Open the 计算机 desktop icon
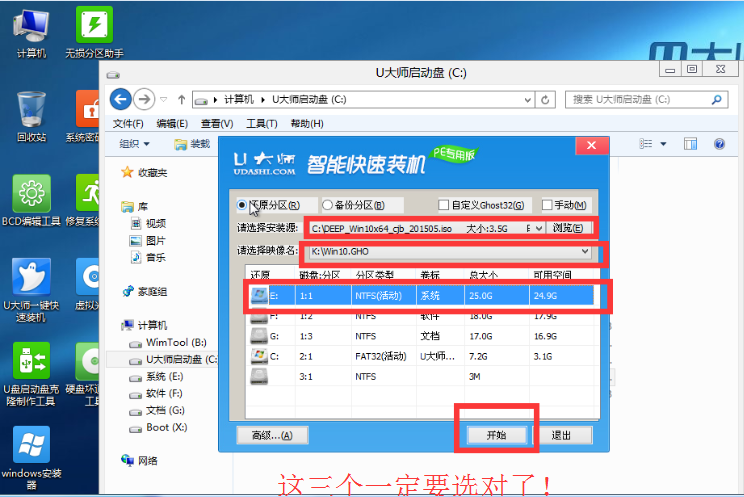Image resolution: width=744 pixels, height=497 pixels. click(31, 30)
